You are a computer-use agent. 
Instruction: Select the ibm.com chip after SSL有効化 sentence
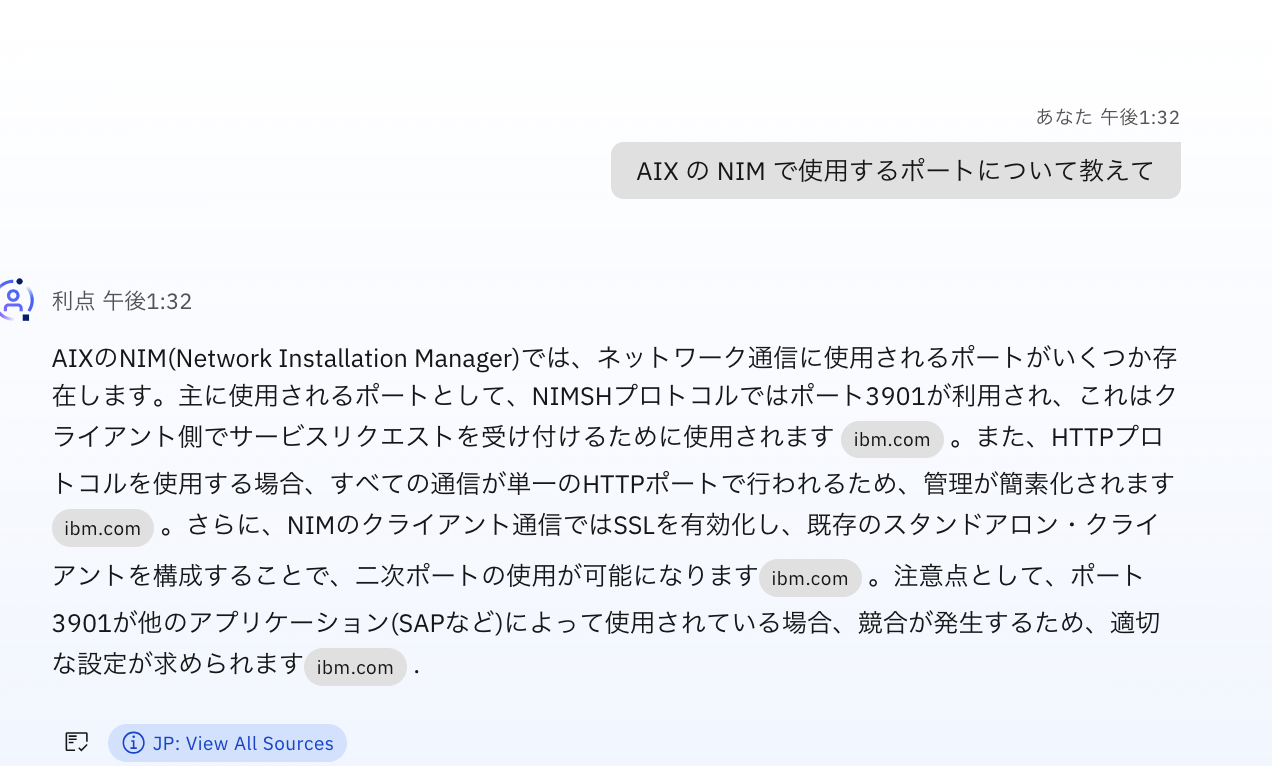click(810, 577)
